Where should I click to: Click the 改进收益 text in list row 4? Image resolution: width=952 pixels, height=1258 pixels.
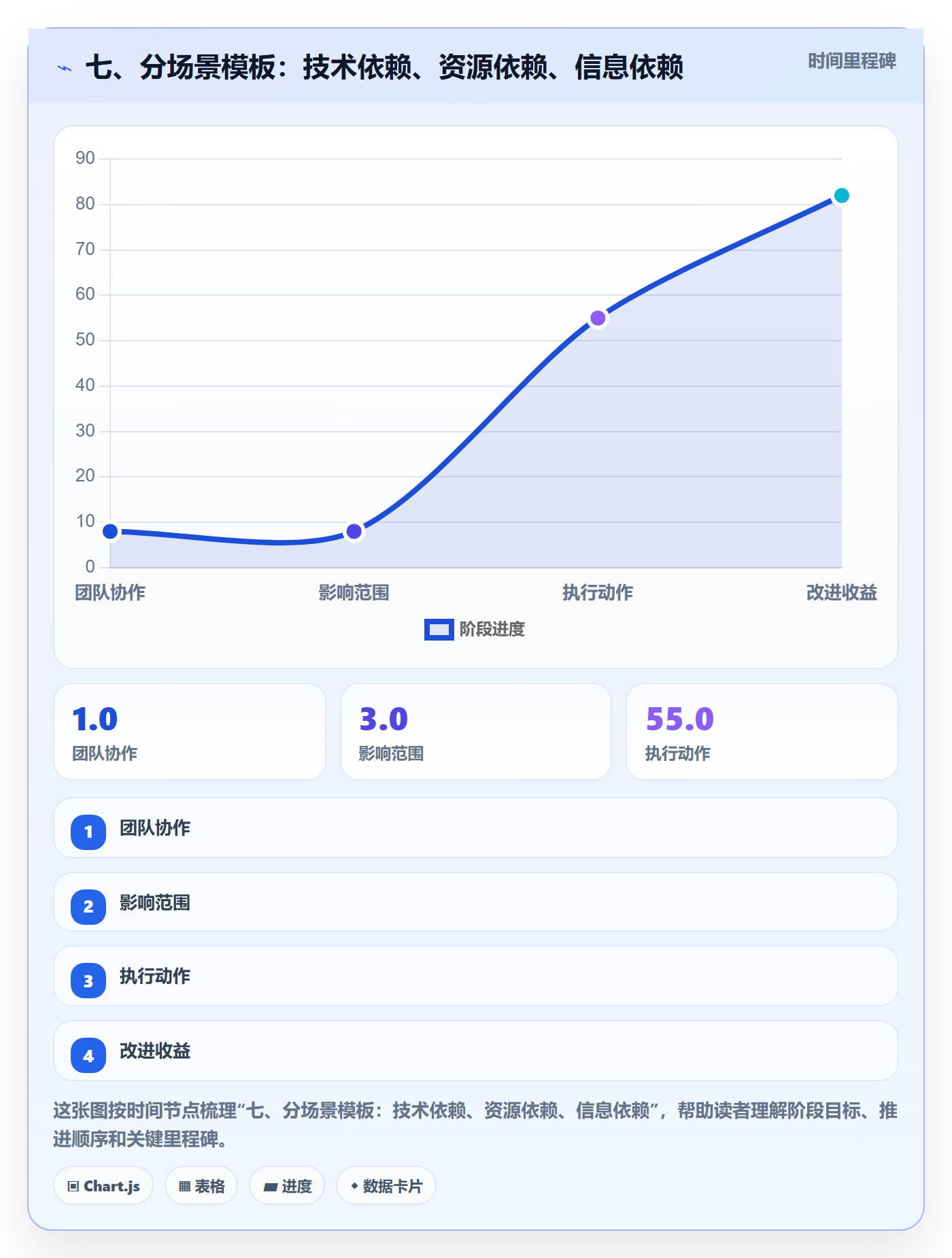155,1051
